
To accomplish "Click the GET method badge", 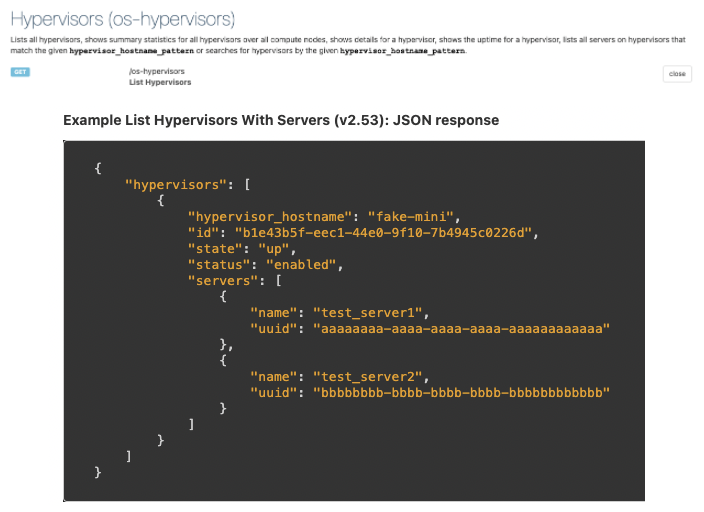I will coord(20,72).
